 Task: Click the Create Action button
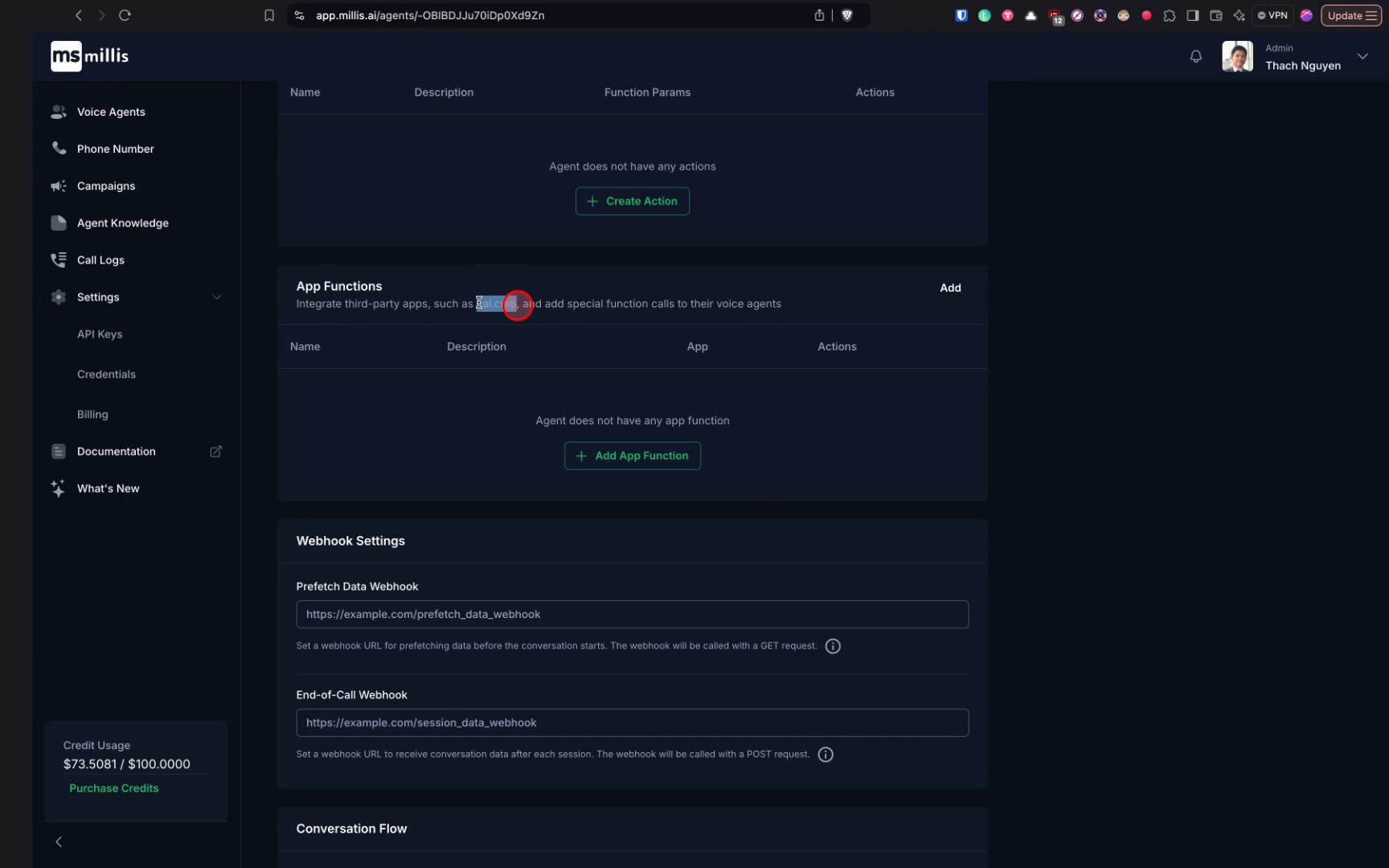(632, 201)
